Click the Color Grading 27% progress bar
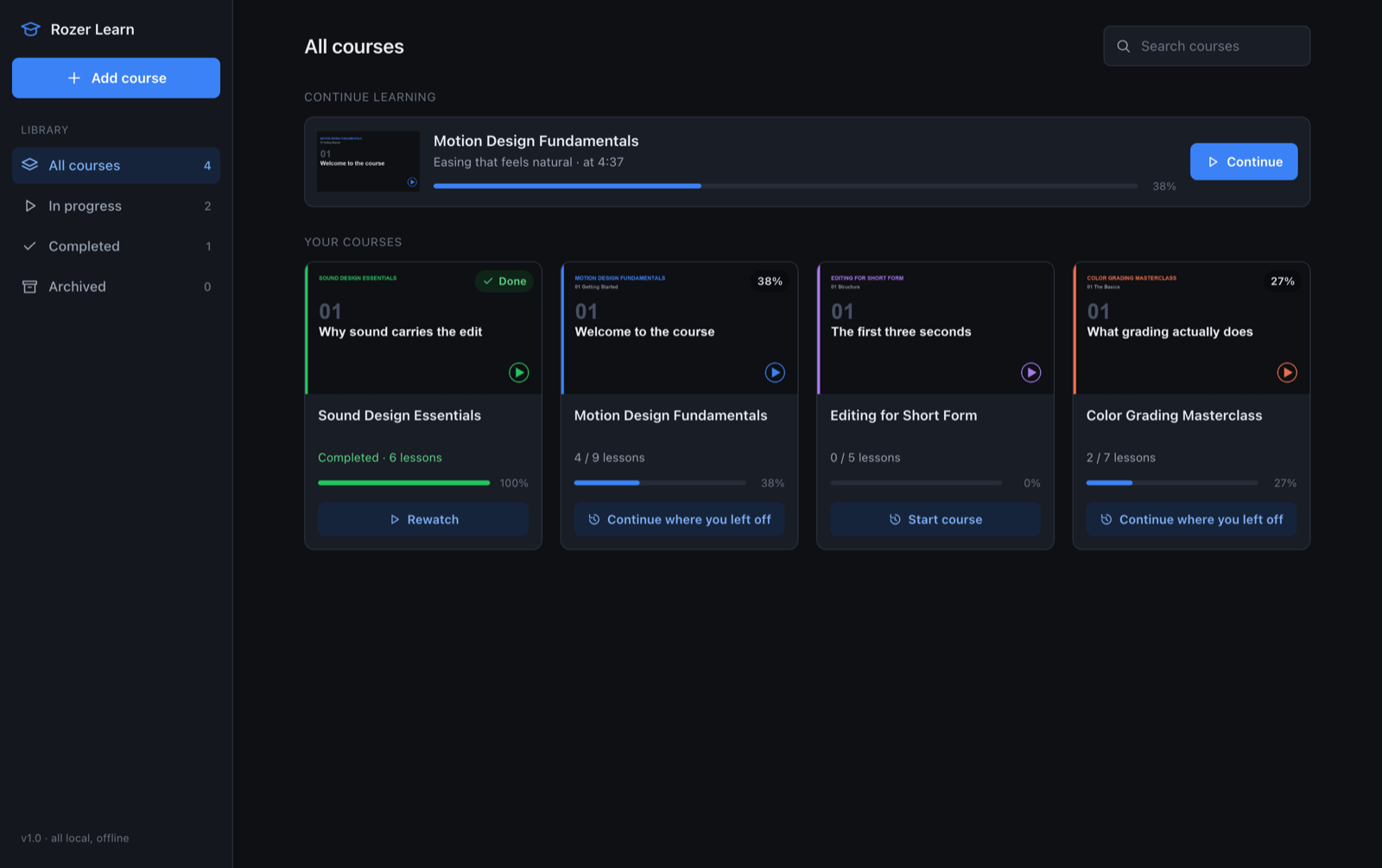 point(1172,483)
